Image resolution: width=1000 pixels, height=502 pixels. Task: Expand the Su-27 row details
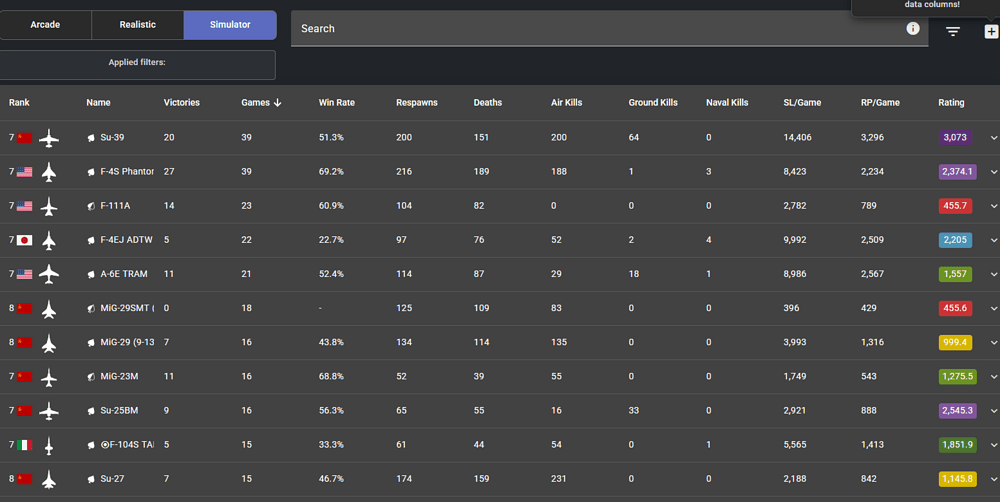993,479
